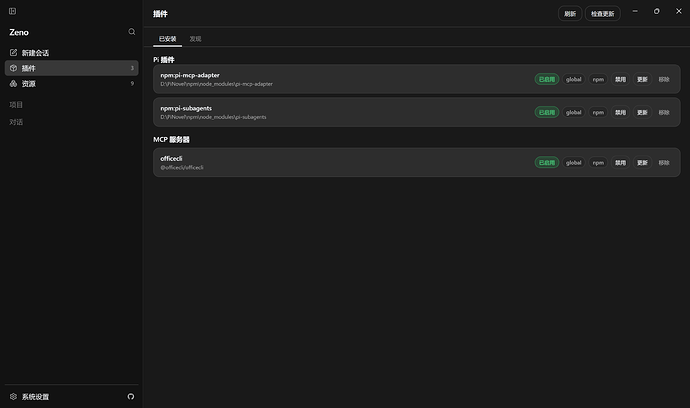Click the new conversation pencil icon
This screenshot has height=408, width=690.
(13, 53)
